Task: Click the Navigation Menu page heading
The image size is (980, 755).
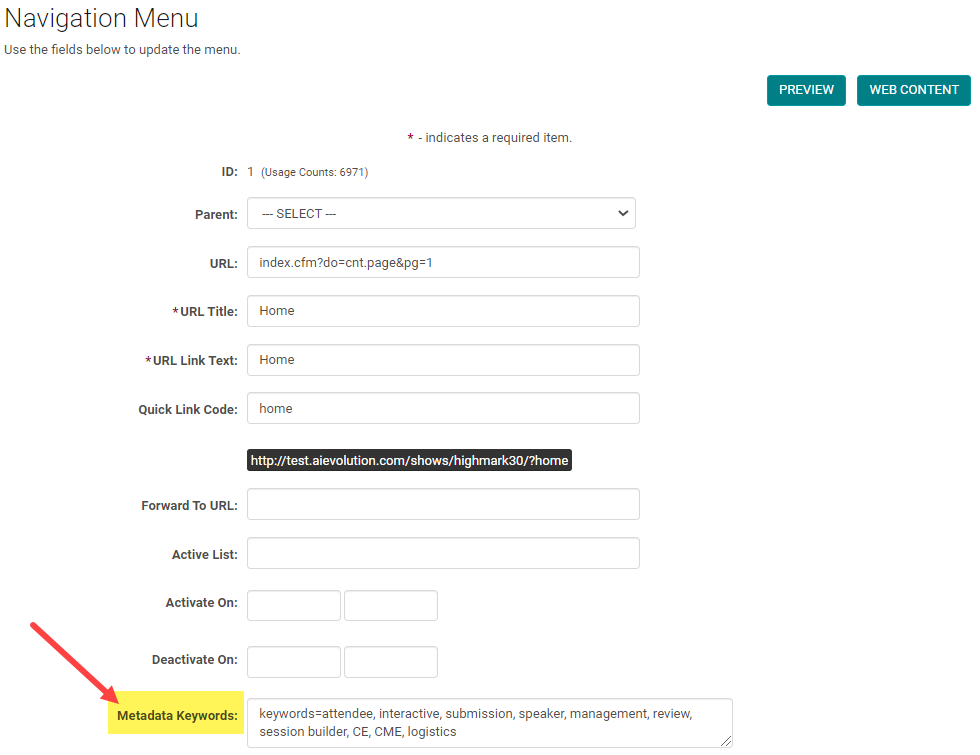Action: click(x=101, y=18)
